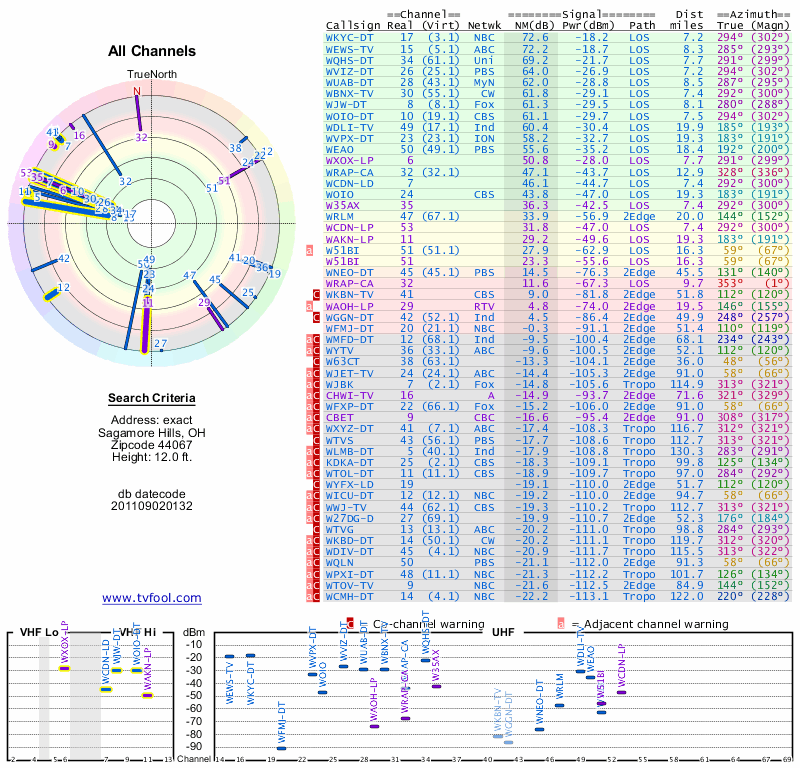Image resolution: width=800 pixels, height=768 pixels.
Task: Click the Pwr(dBm) column header
Action: pos(588,25)
